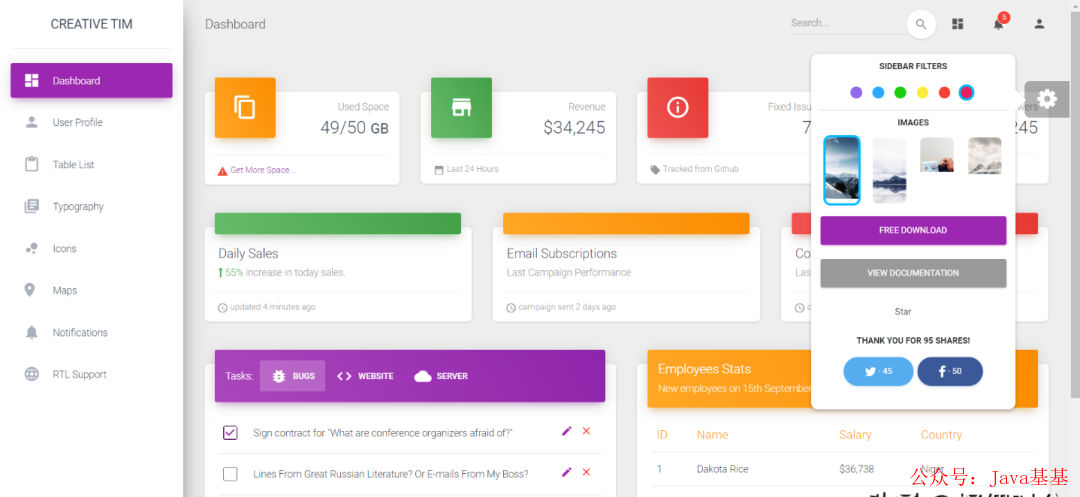
Task: Select the pink sidebar filter color
Action: pyautogui.click(x=966, y=92)
